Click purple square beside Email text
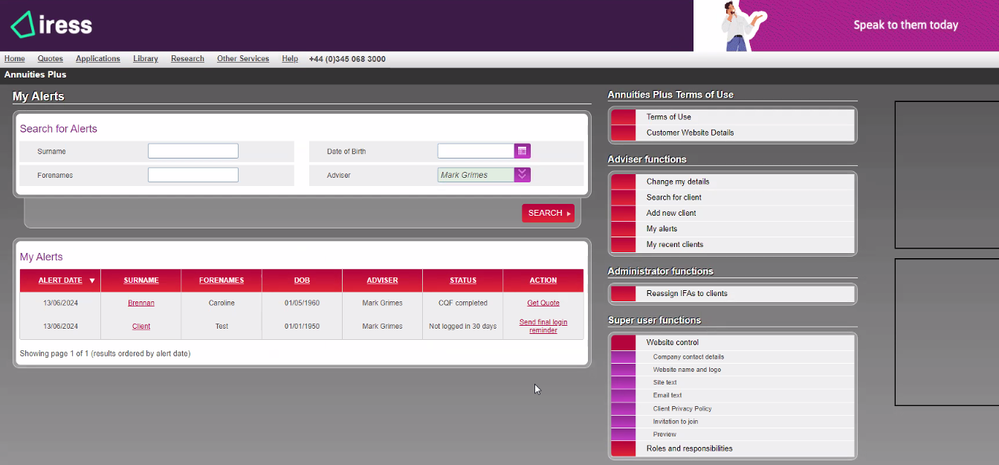 point(624,396)
